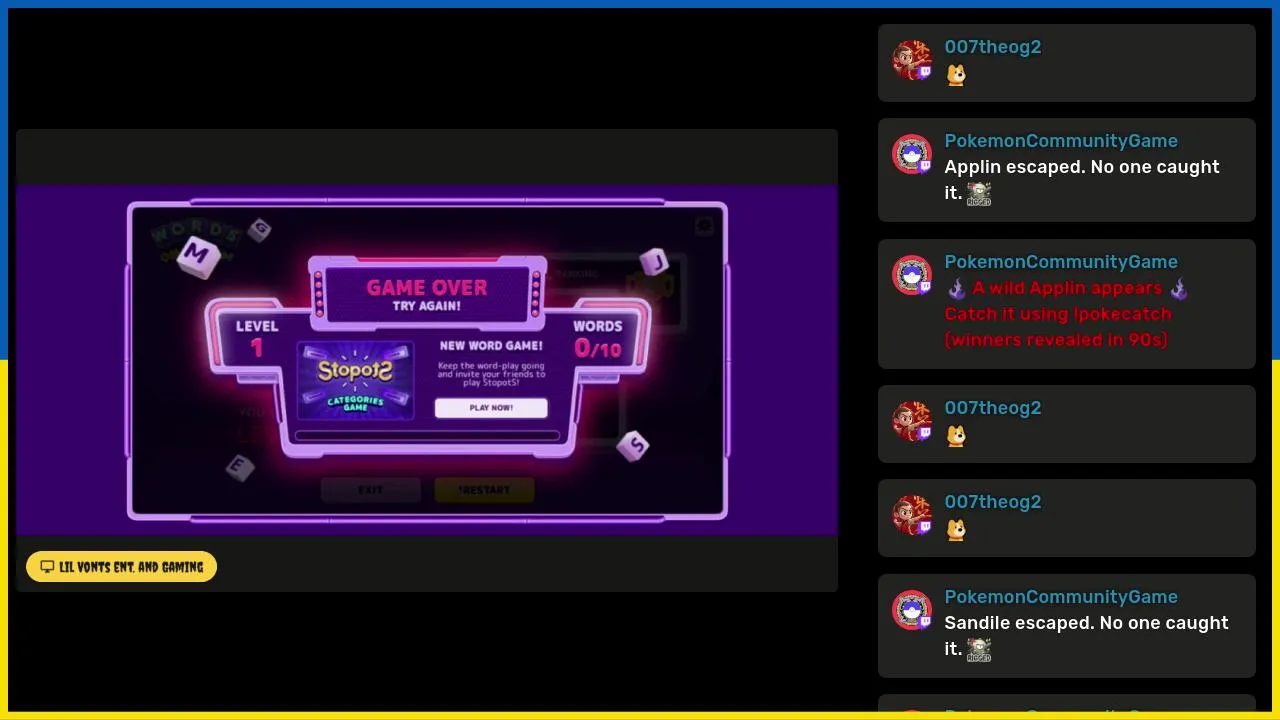Click the progress bar below the StopotS promo
The image size is (1280, 720).
428,436
